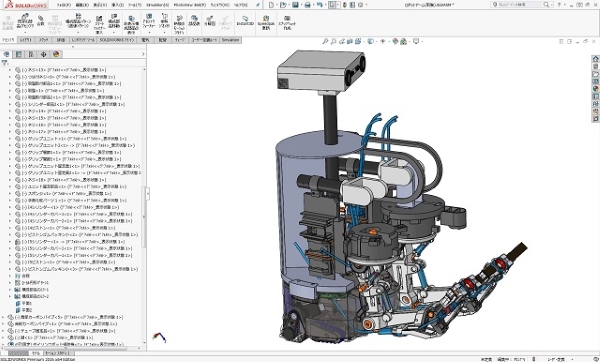Click the Reference Geometry tool
600x362 pixels.
[165, 21]
